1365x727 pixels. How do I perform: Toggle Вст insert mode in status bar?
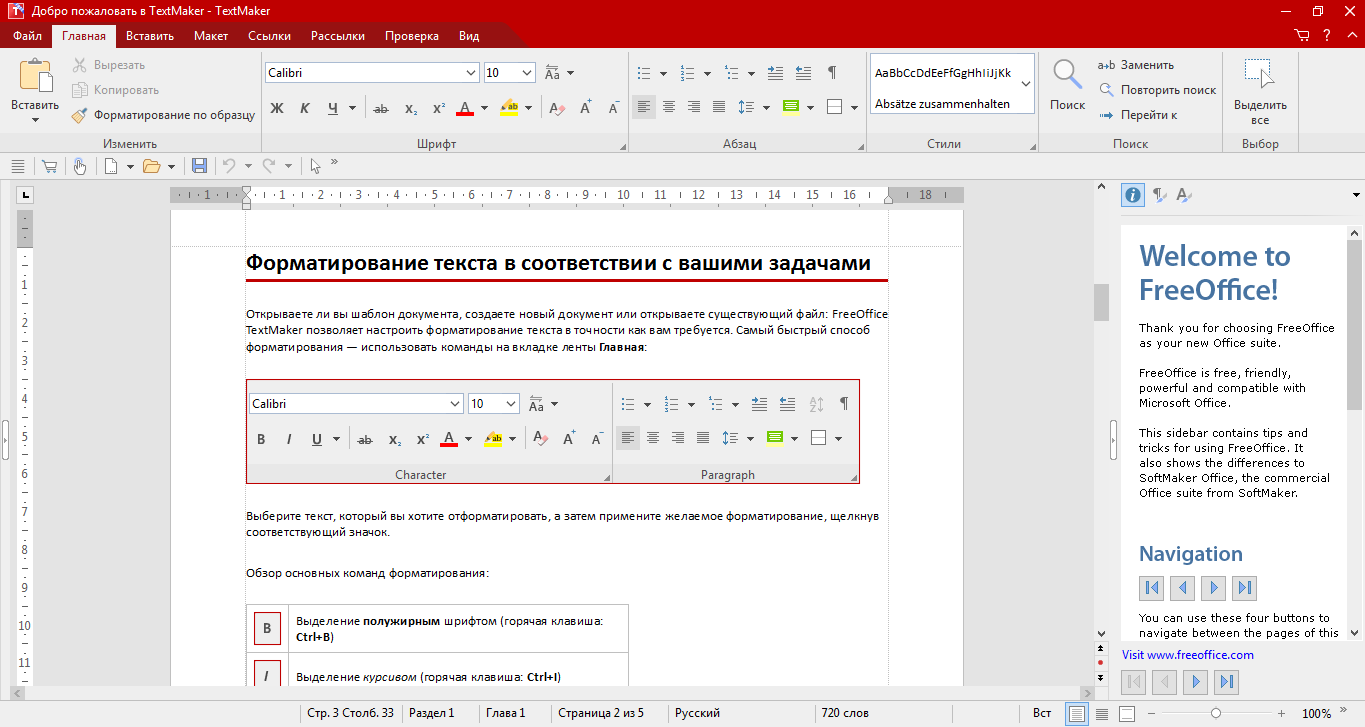coord(1042,713)
